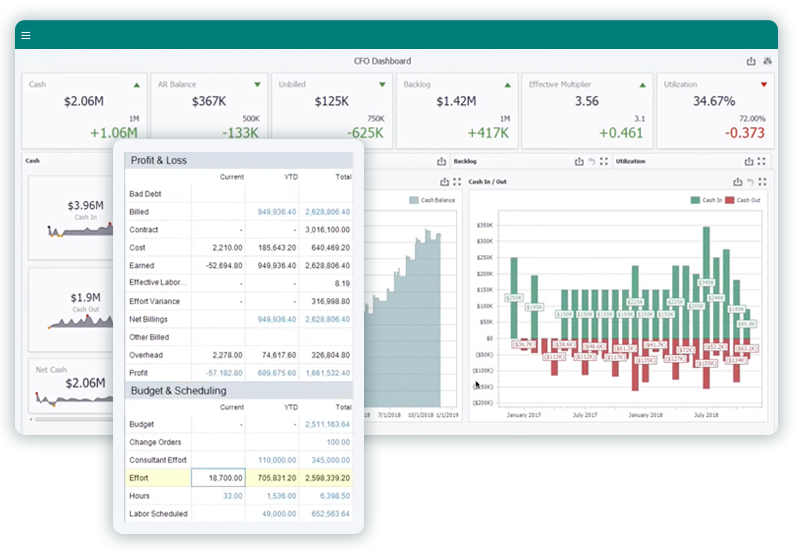Click undo icon on Cash In / Out chart
The image size is (800, 555).
[751, 182]
